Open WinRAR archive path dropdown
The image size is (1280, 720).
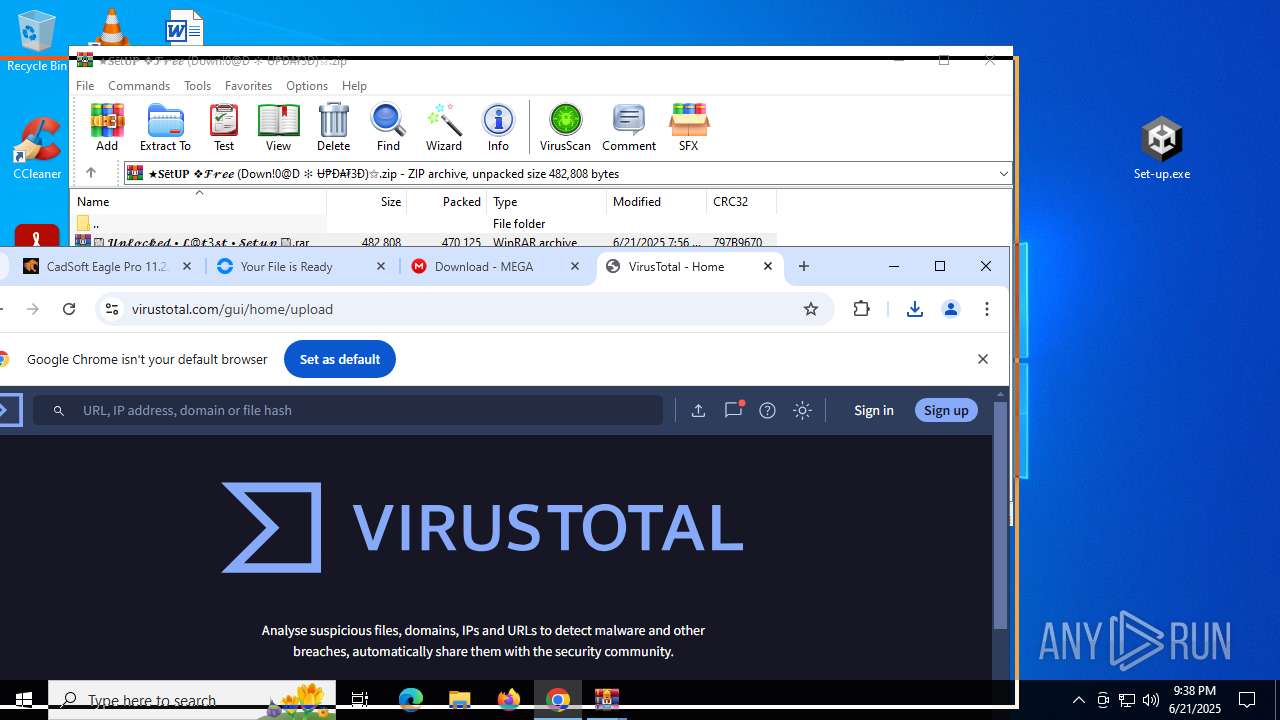tap(1003, 174)
